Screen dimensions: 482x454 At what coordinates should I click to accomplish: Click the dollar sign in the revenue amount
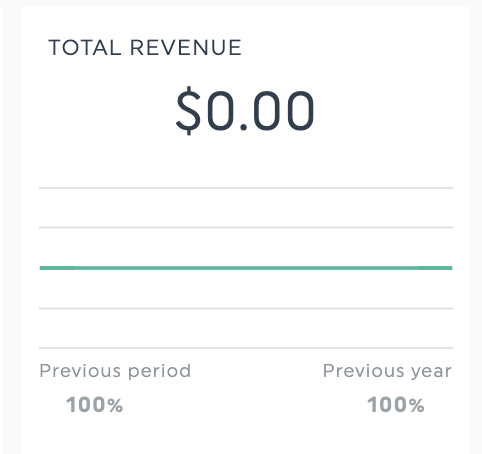click(x=189, y=110)
